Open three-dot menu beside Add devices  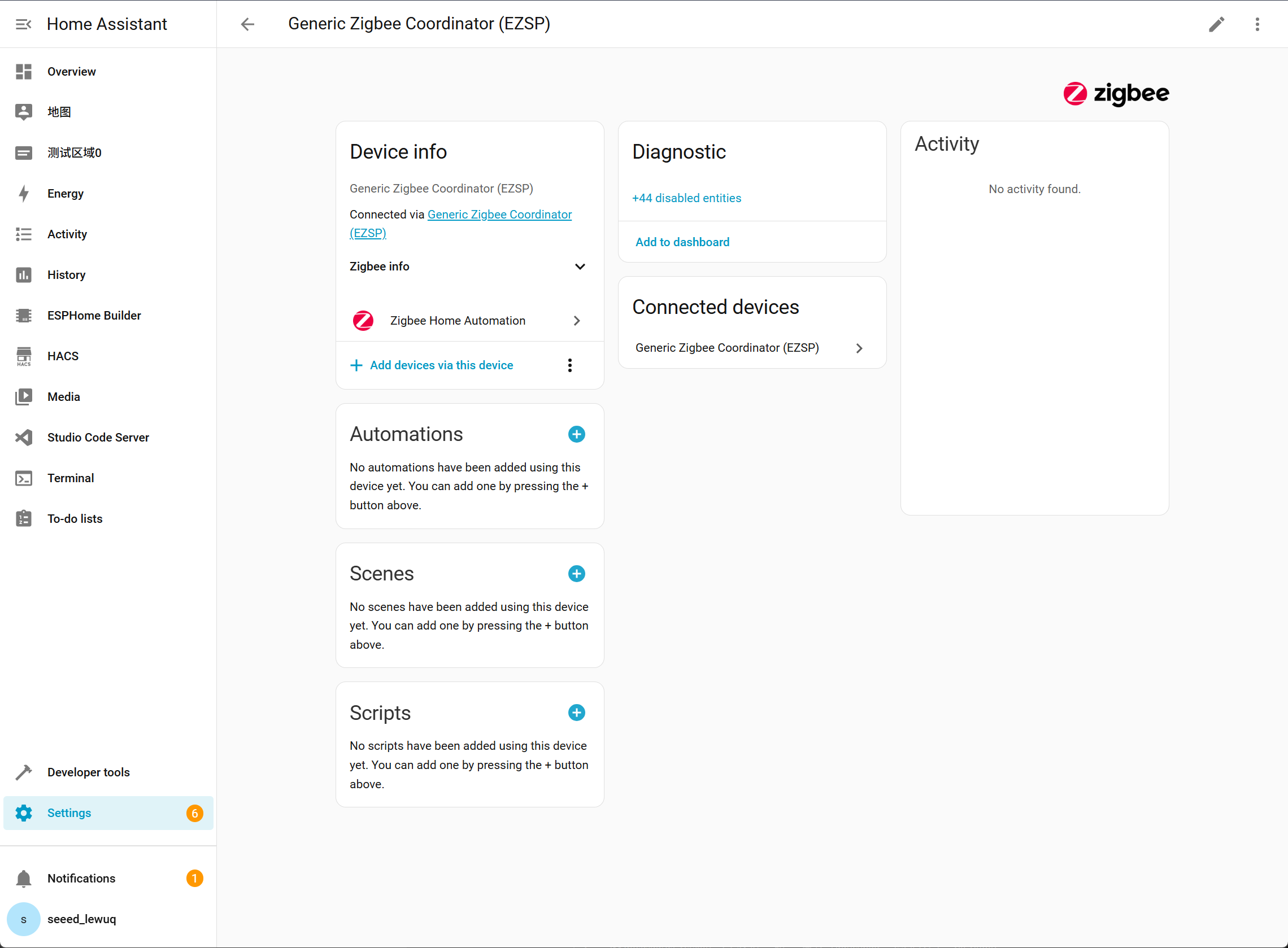pos(569,365)
